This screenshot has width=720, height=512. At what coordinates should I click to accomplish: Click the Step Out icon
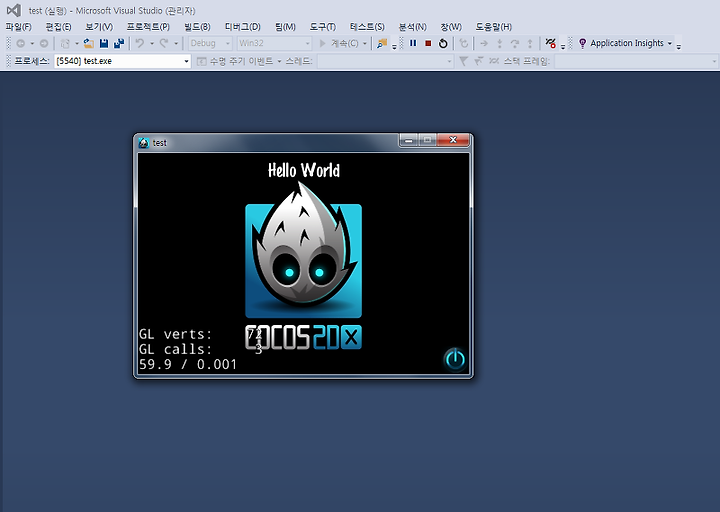(530, 43)
